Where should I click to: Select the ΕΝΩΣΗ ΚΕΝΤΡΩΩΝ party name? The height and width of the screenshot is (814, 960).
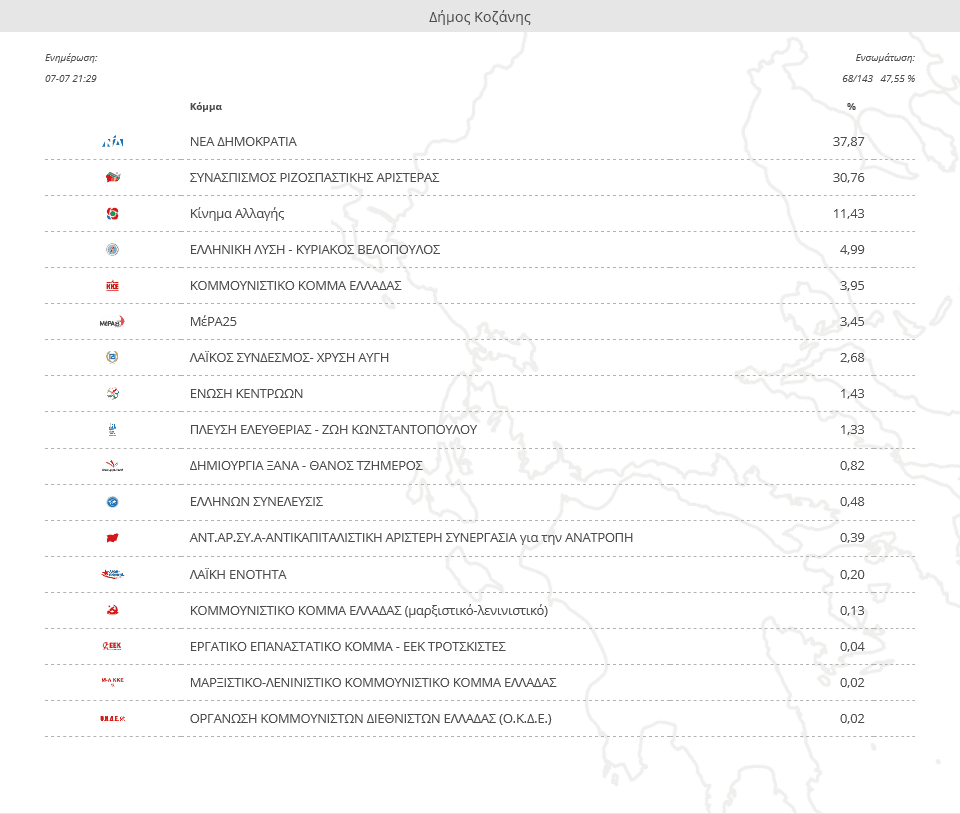pyautogui.click(x=246, y=394)
